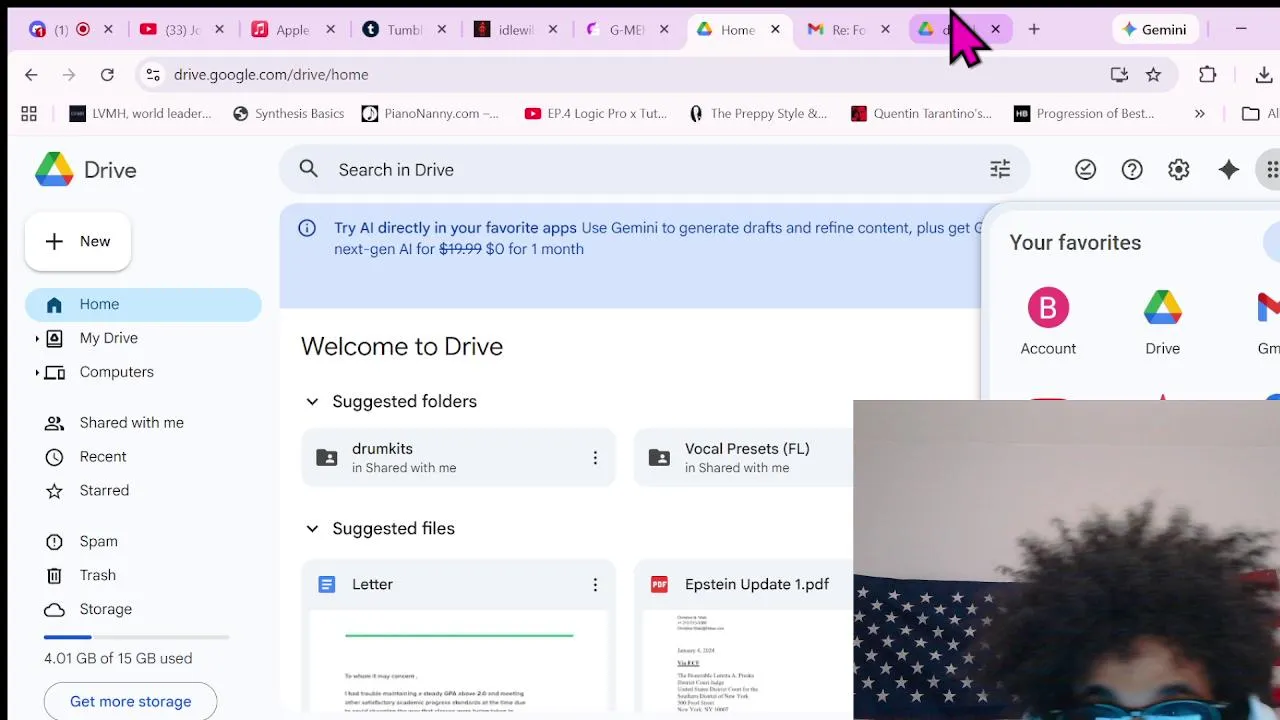View site information icon in address bar
The height and width of the screenshot is (720, 1280).
click(x=152, y=75)
